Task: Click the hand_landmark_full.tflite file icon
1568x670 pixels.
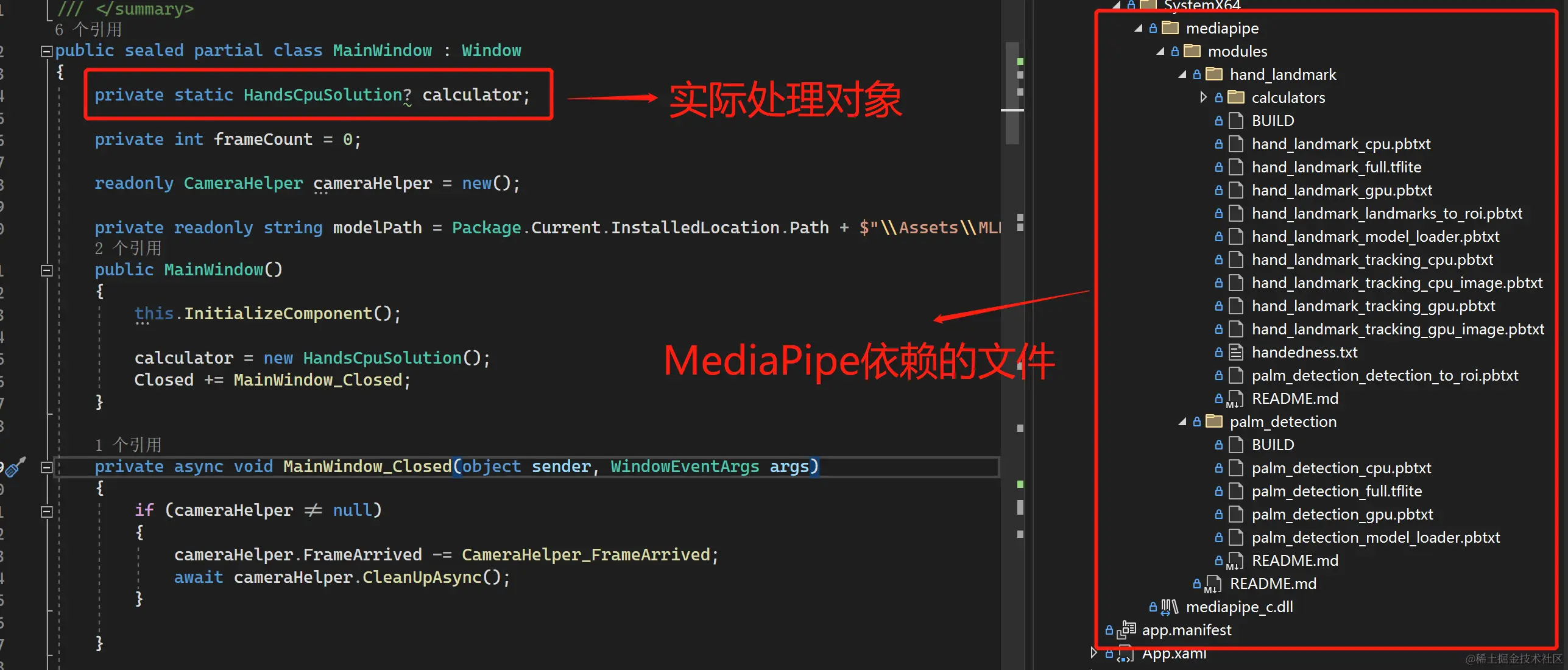Action: click(1235, 167)
